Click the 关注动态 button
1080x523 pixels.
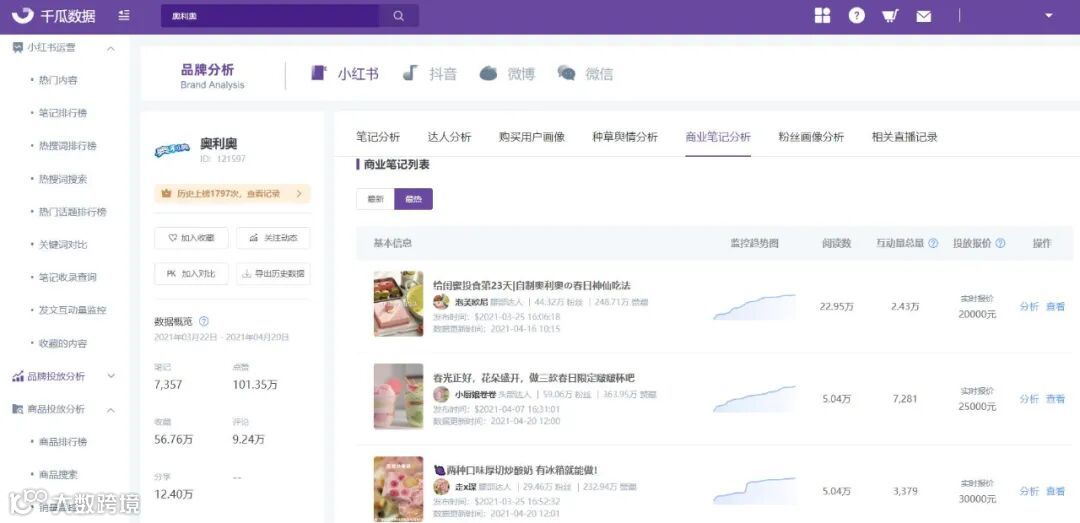click(273, 238)
